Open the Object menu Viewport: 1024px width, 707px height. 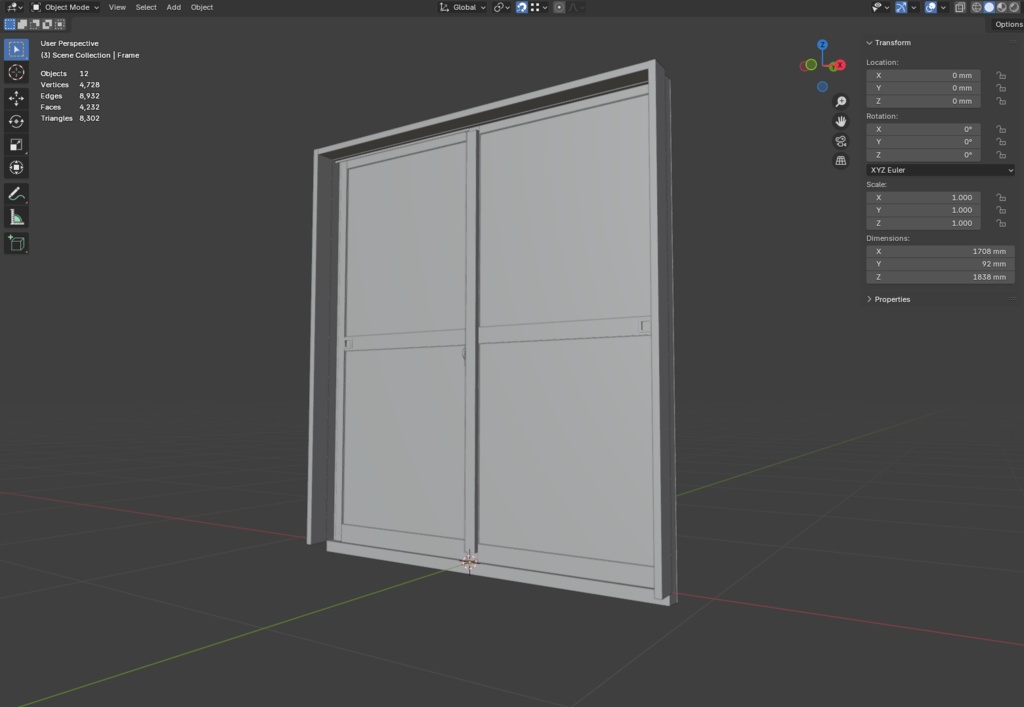click(202, 7)
